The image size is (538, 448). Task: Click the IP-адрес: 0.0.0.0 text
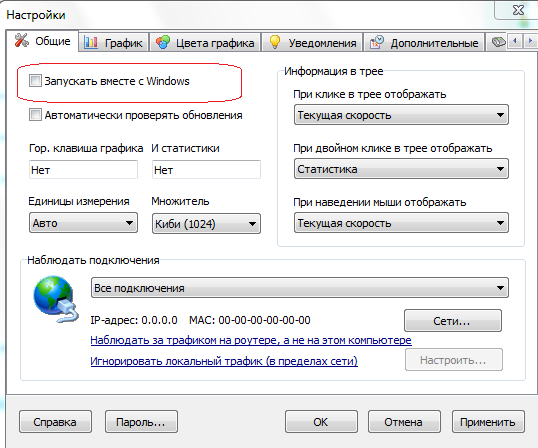(134, 320)
